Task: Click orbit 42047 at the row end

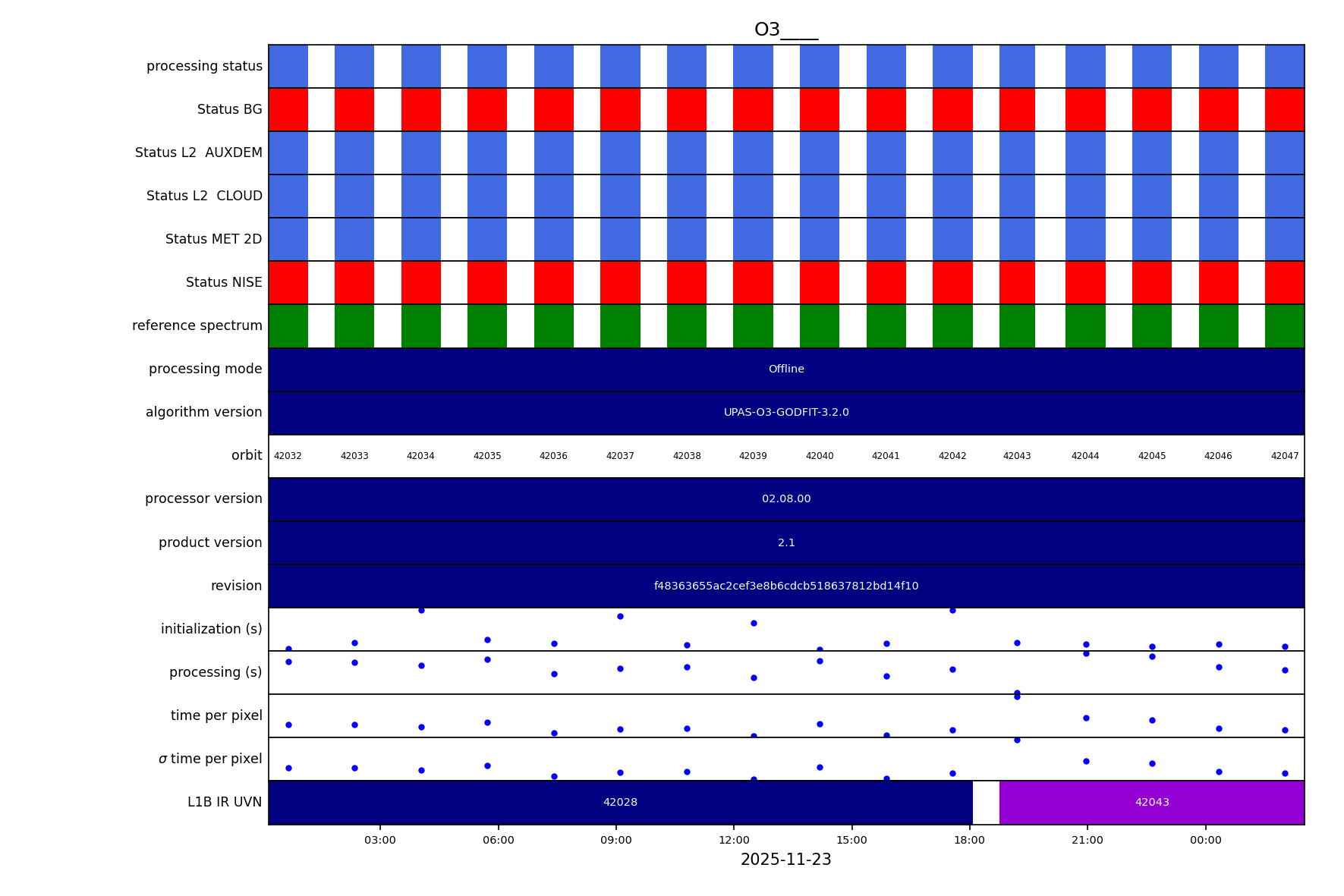Action: click(x=1284, y=457)
